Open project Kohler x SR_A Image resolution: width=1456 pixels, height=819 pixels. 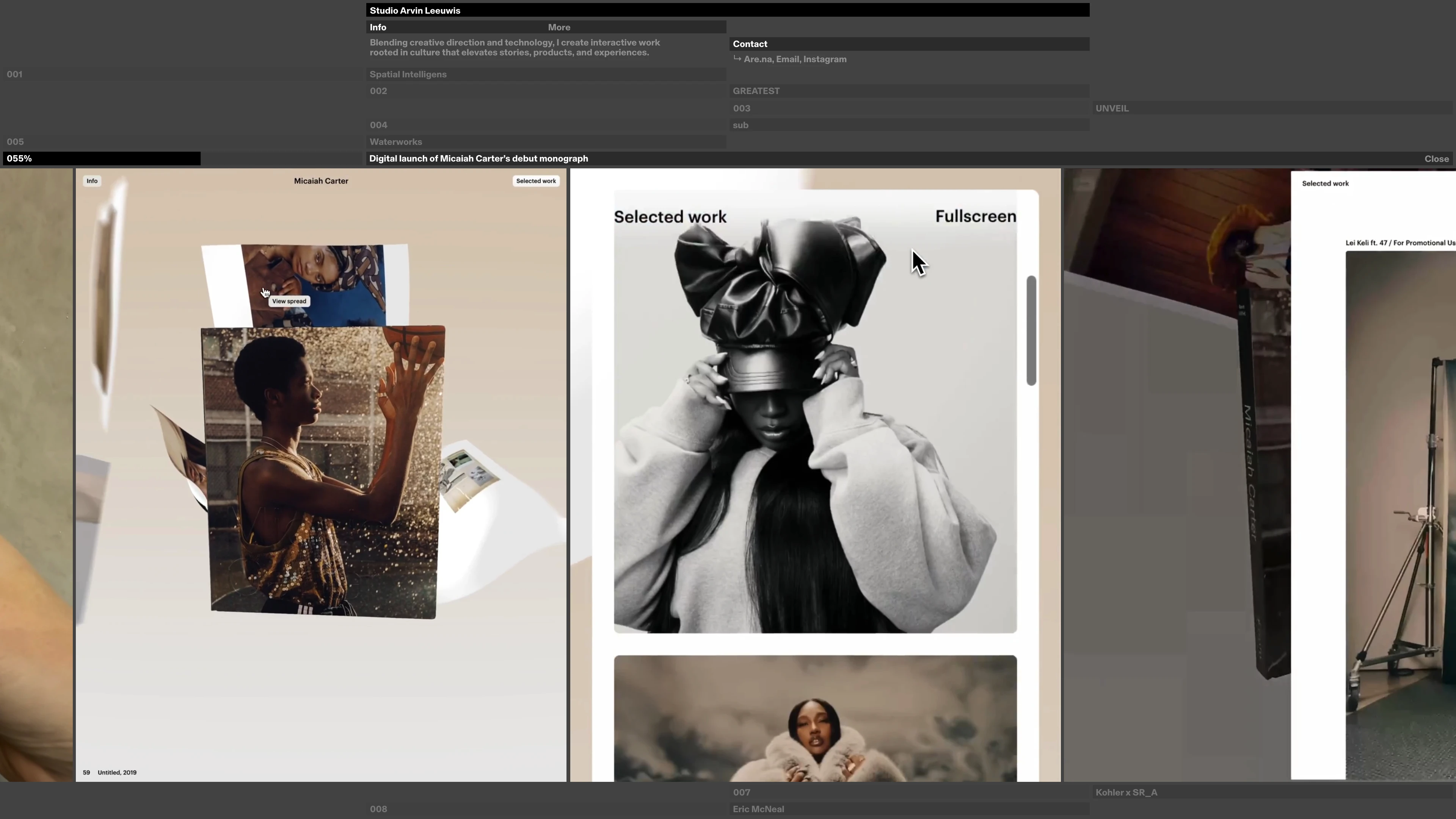pyautogui.click(x=1126, y=792)
